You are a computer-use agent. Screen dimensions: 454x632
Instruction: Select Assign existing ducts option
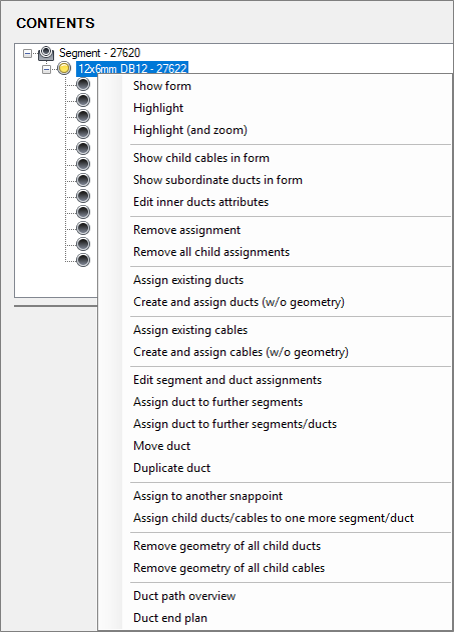(x=188, y=280)
